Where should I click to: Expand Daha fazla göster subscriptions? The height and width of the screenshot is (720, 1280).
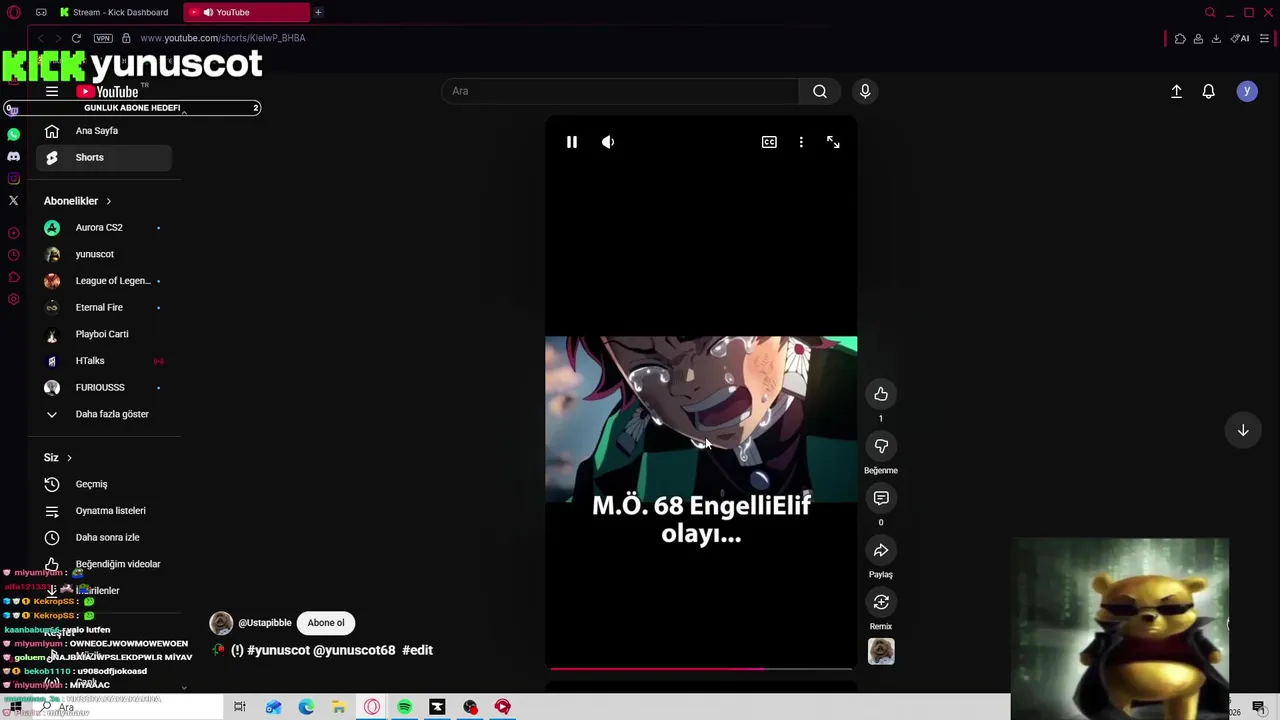104,414
